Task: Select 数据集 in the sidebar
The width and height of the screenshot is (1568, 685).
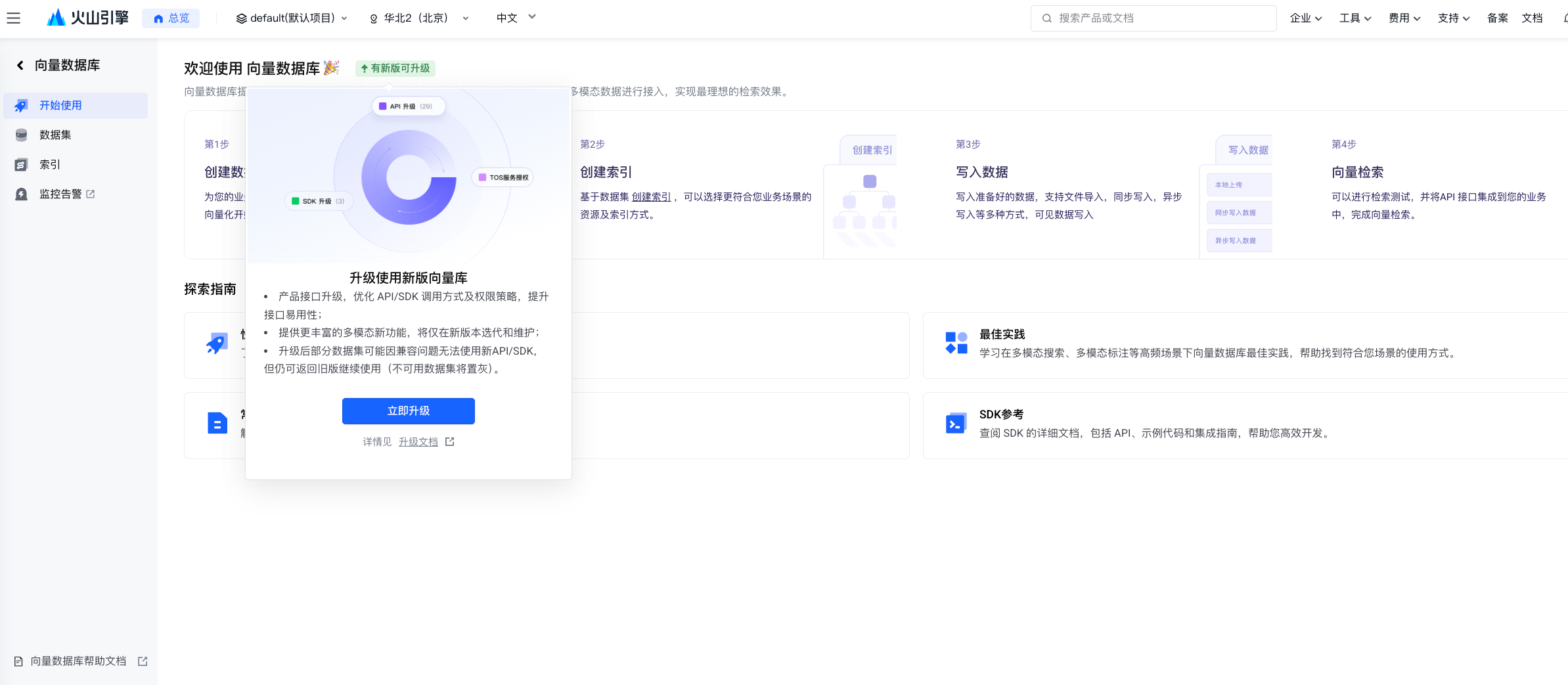Action: [76, 135]
